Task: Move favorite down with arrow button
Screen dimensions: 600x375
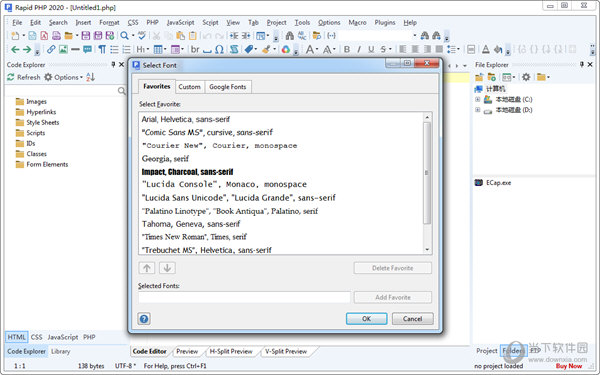Action: pyautogui.click(x=167, y=268)
